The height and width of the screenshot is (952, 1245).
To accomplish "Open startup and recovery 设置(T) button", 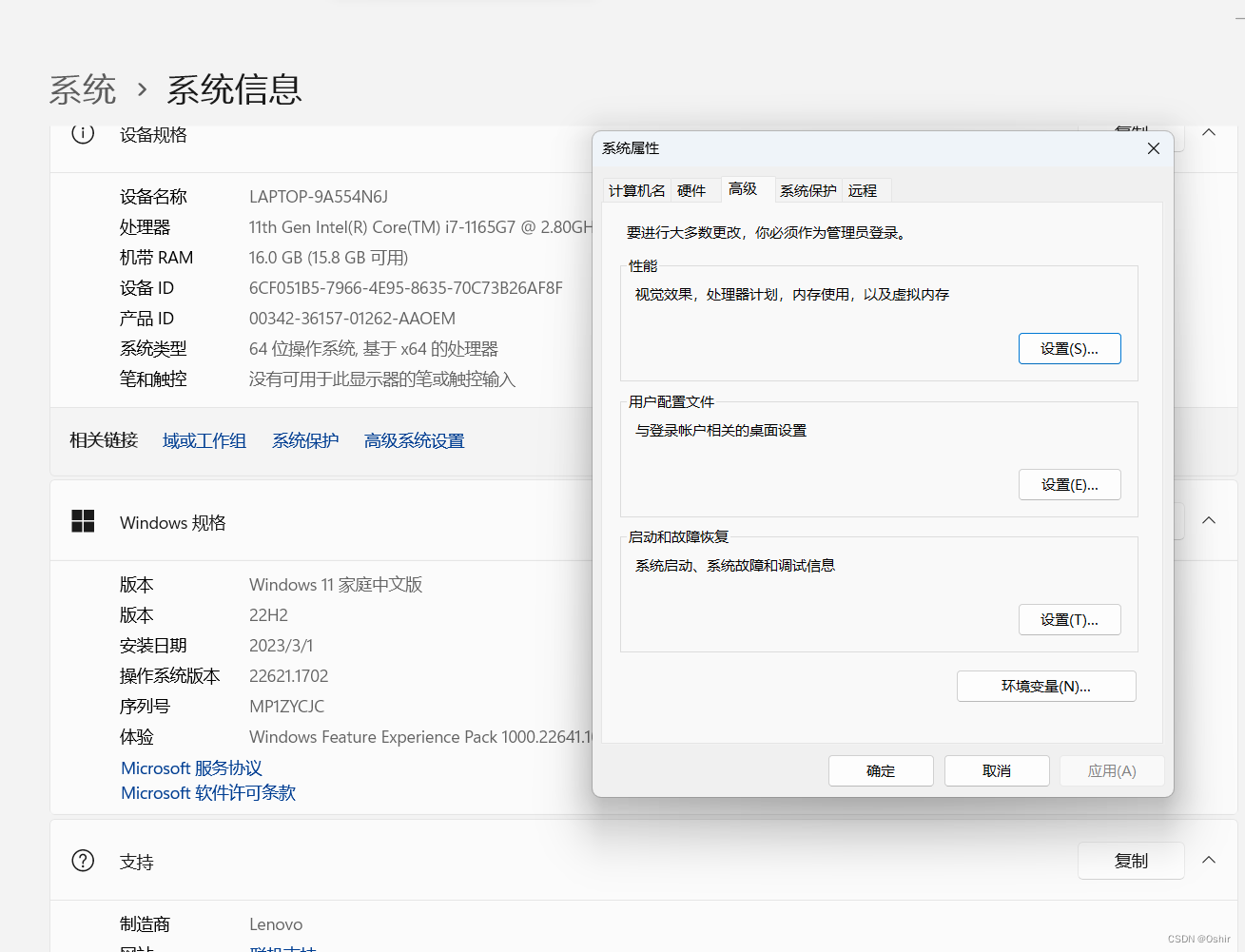I will point(1069,620).
